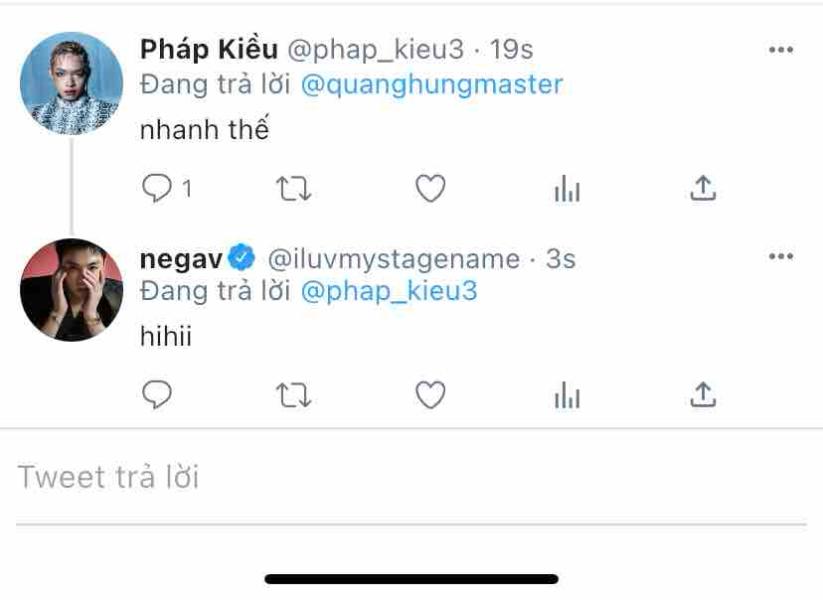
Task: Open more options on negav's tweet
Action: (x=780, y=257)
